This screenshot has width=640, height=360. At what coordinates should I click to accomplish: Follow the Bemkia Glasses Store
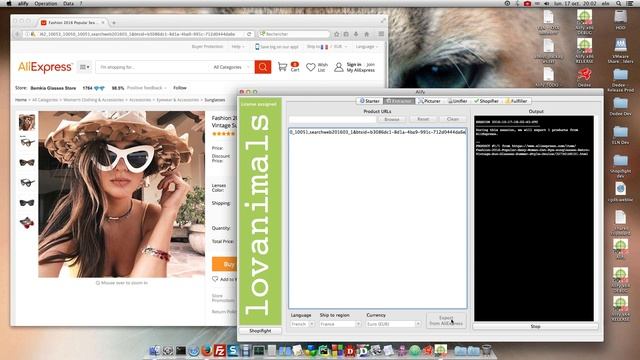(180, 88)
